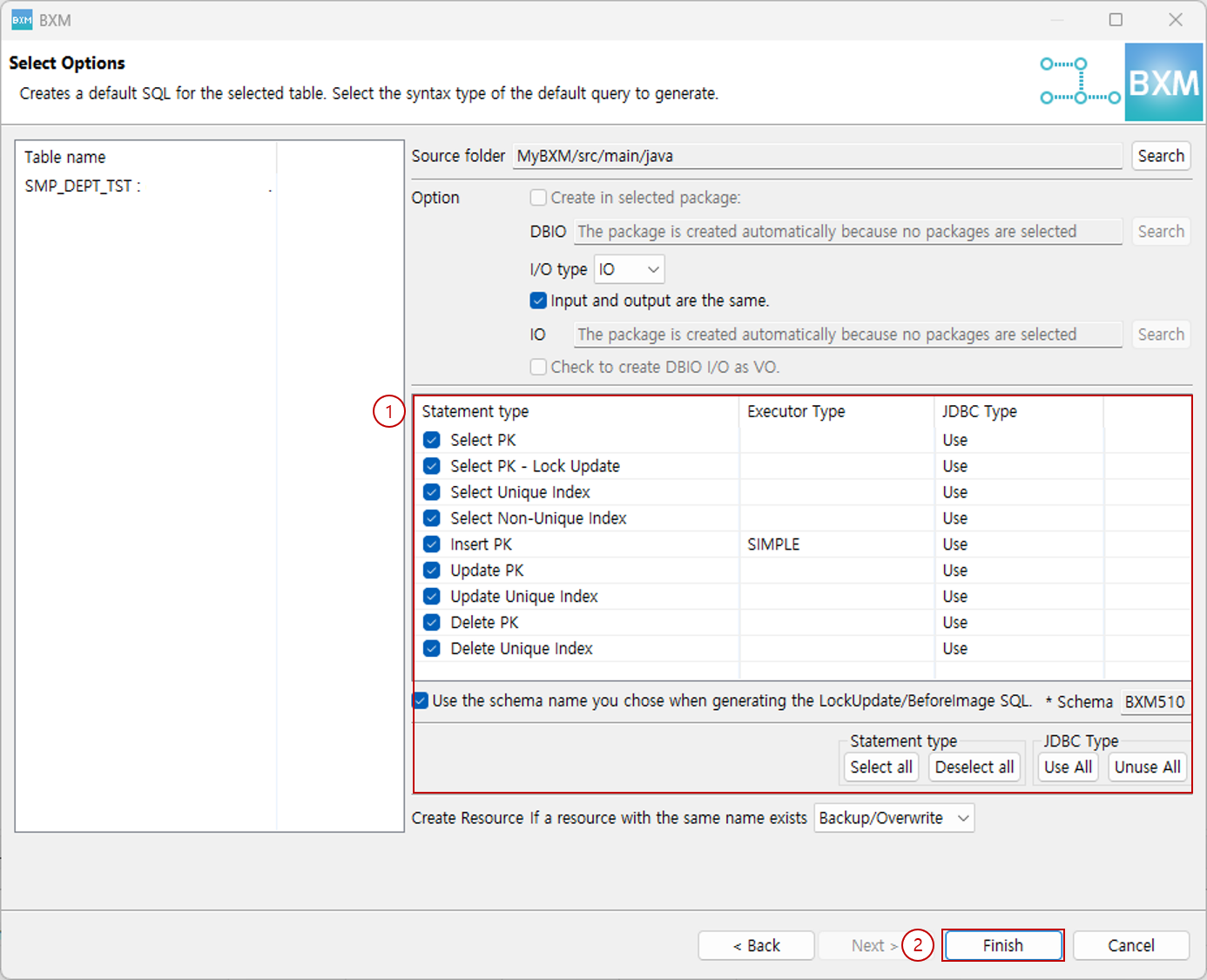The height and width of the screenshot is (980, 1207).
Task: Uncheck the Select PK statement type
Action: (x=431, y=439)
